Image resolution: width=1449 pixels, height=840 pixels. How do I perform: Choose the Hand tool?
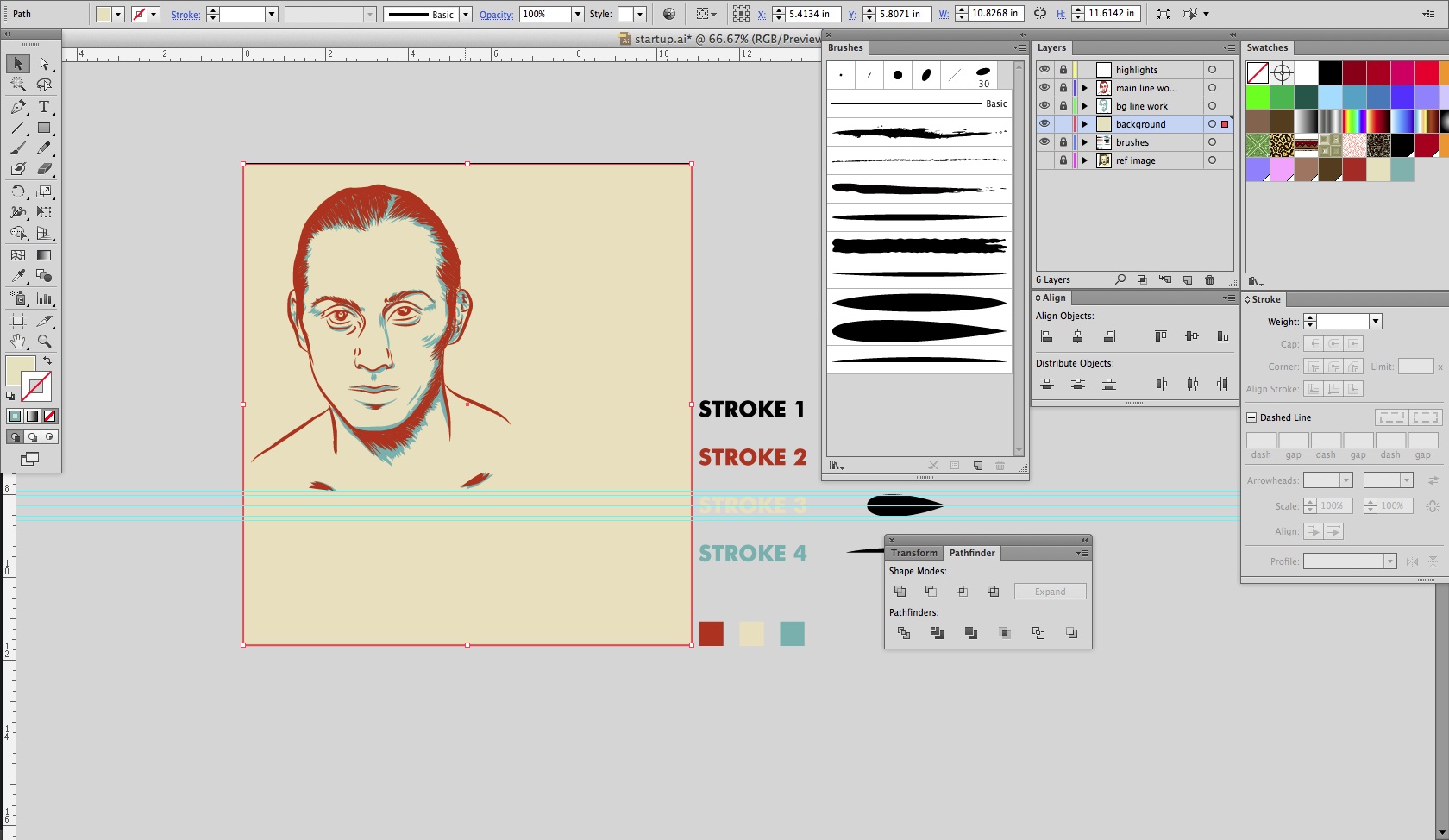(18, 342)
